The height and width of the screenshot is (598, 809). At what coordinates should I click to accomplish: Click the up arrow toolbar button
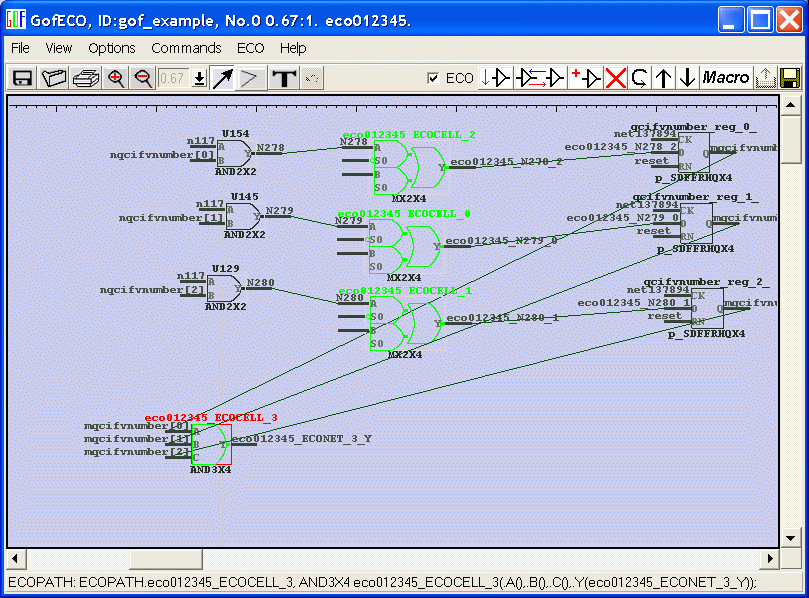click(x=664, y=78)
